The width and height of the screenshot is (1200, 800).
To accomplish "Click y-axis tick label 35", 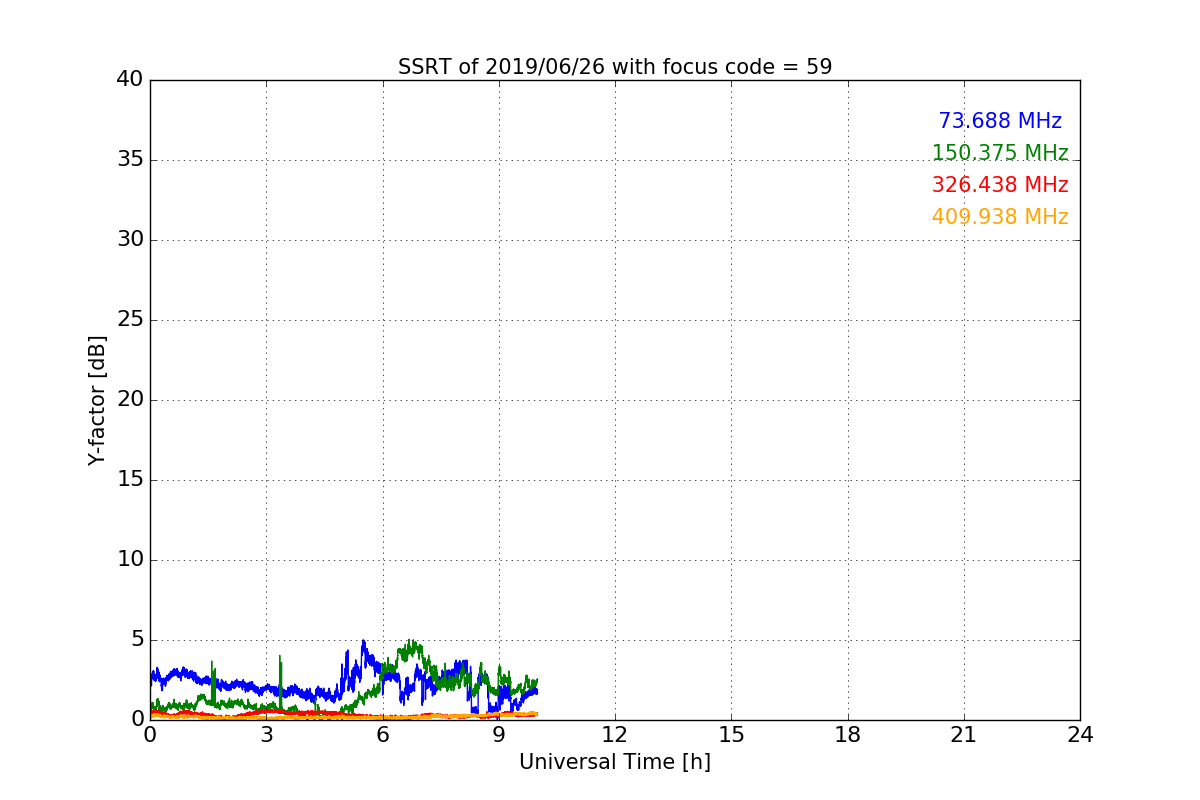I will click(x=130, y=160).
